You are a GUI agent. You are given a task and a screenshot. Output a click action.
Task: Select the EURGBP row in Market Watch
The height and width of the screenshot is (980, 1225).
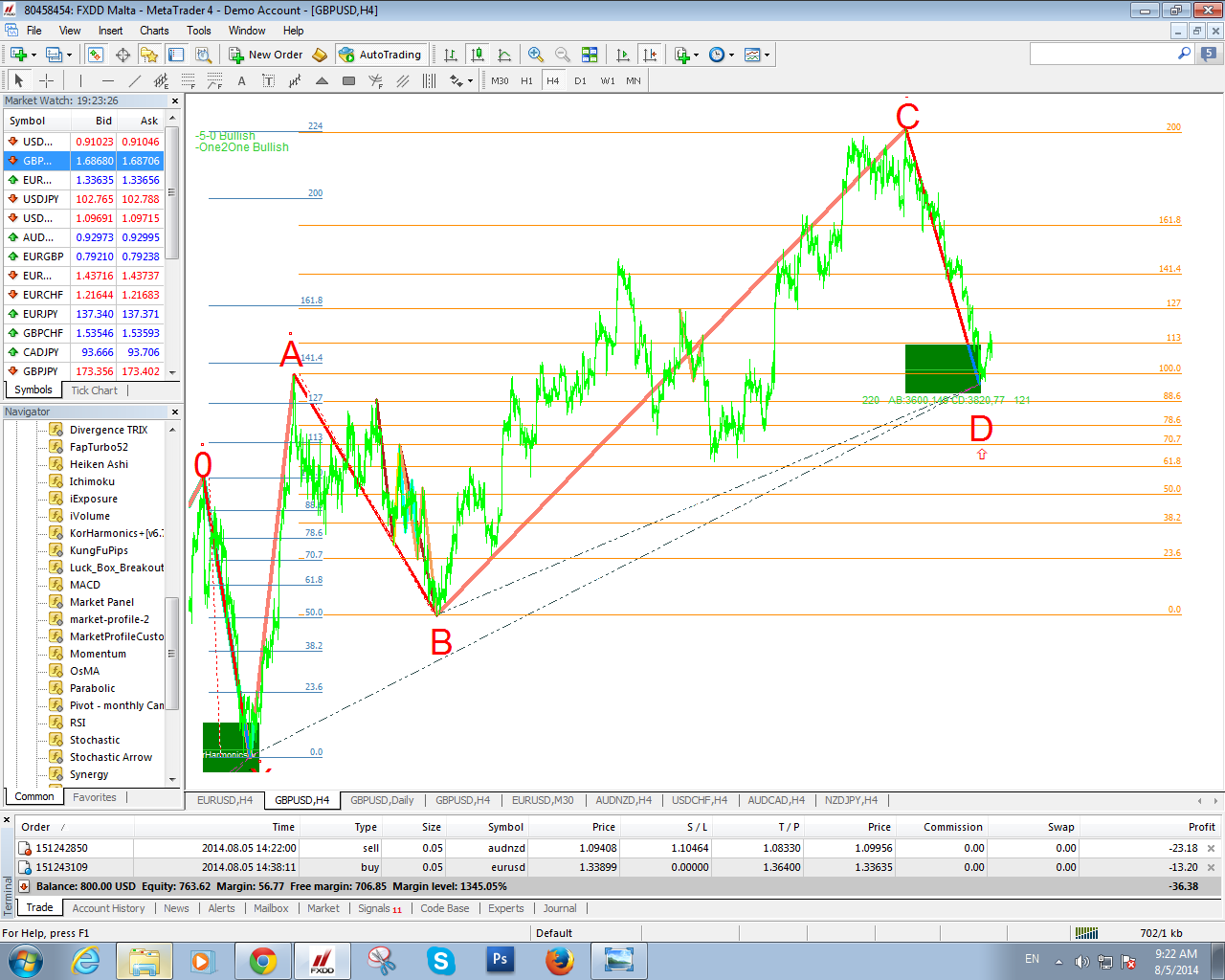tap(84, 256)
